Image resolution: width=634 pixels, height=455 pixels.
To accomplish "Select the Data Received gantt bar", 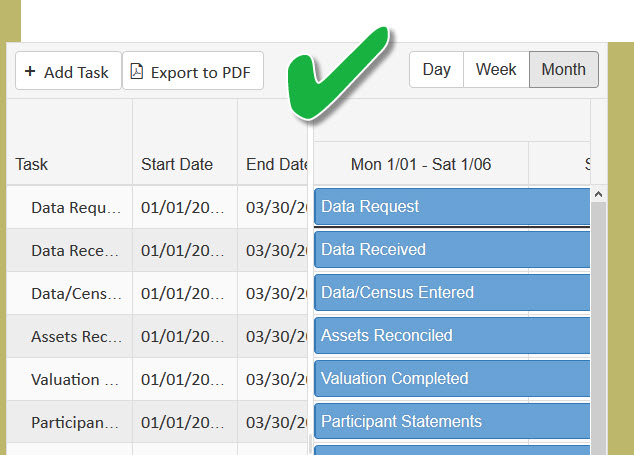I will 452,250.
